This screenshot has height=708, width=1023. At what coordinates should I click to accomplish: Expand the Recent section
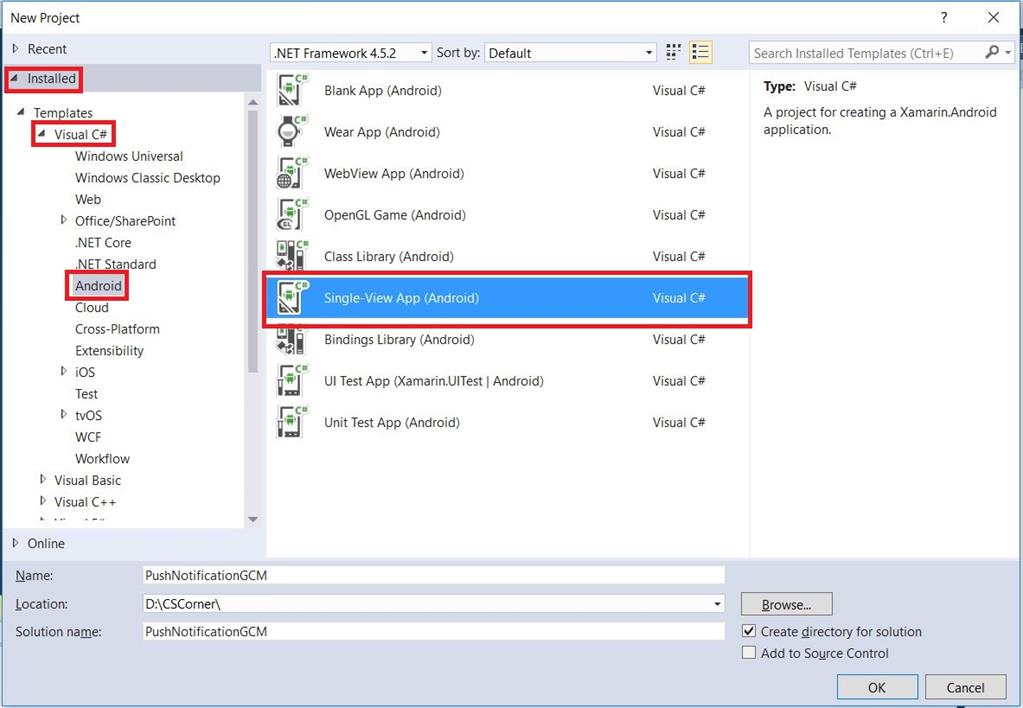point(16,48)
